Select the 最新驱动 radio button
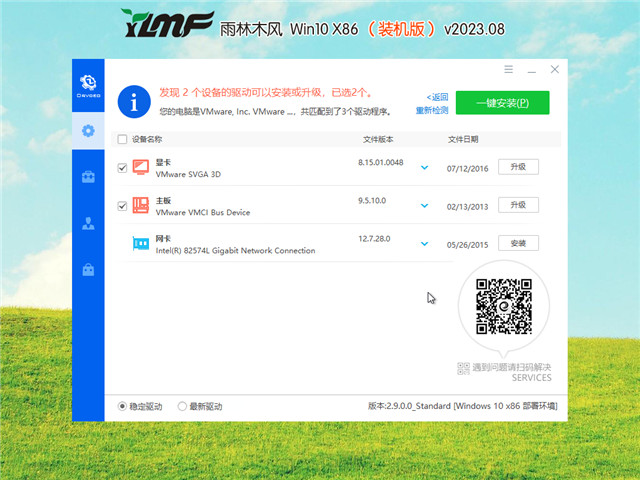Image resolution: width=640 pixels, height=480 pixels. click(182, 406)
